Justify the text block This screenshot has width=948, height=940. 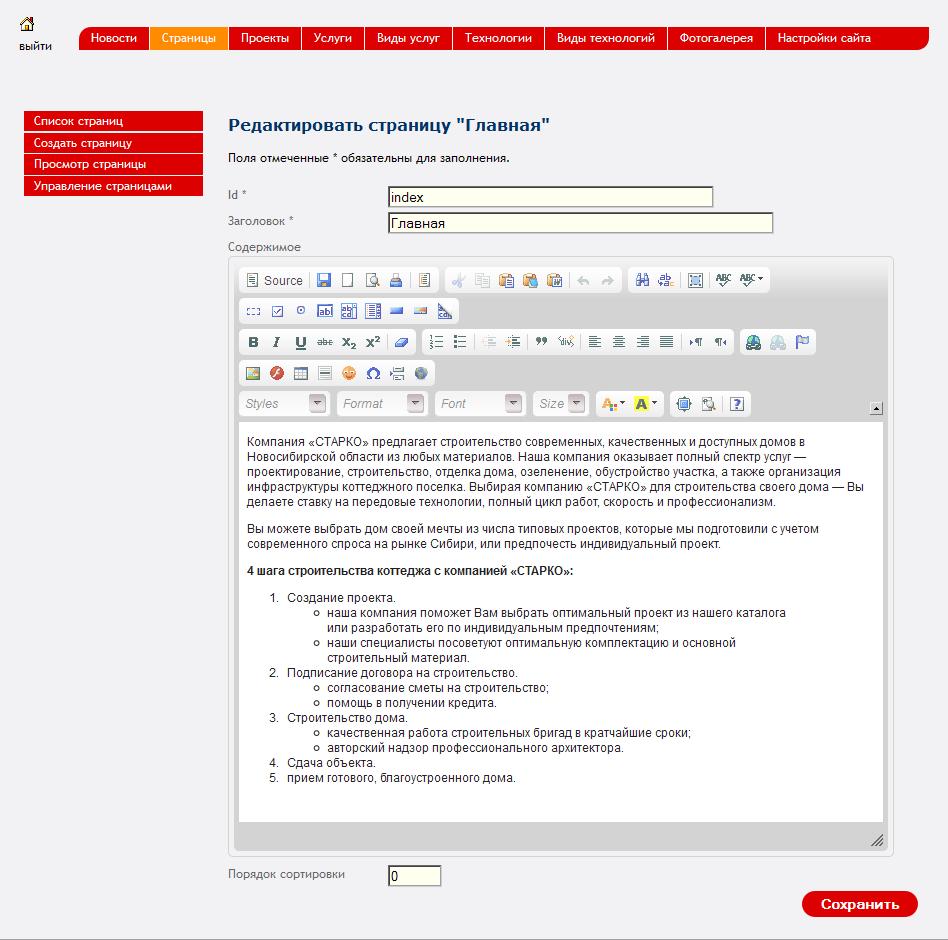coord(666,342)
